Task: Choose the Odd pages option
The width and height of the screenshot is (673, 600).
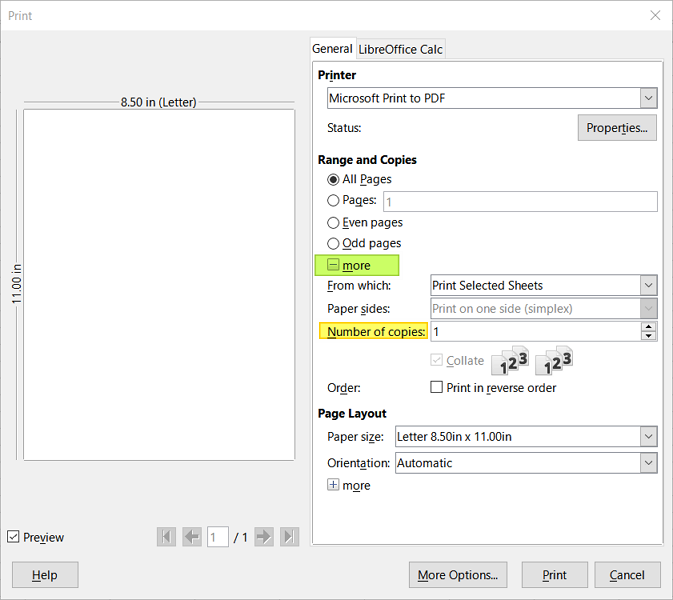Action: pos(333,243)
